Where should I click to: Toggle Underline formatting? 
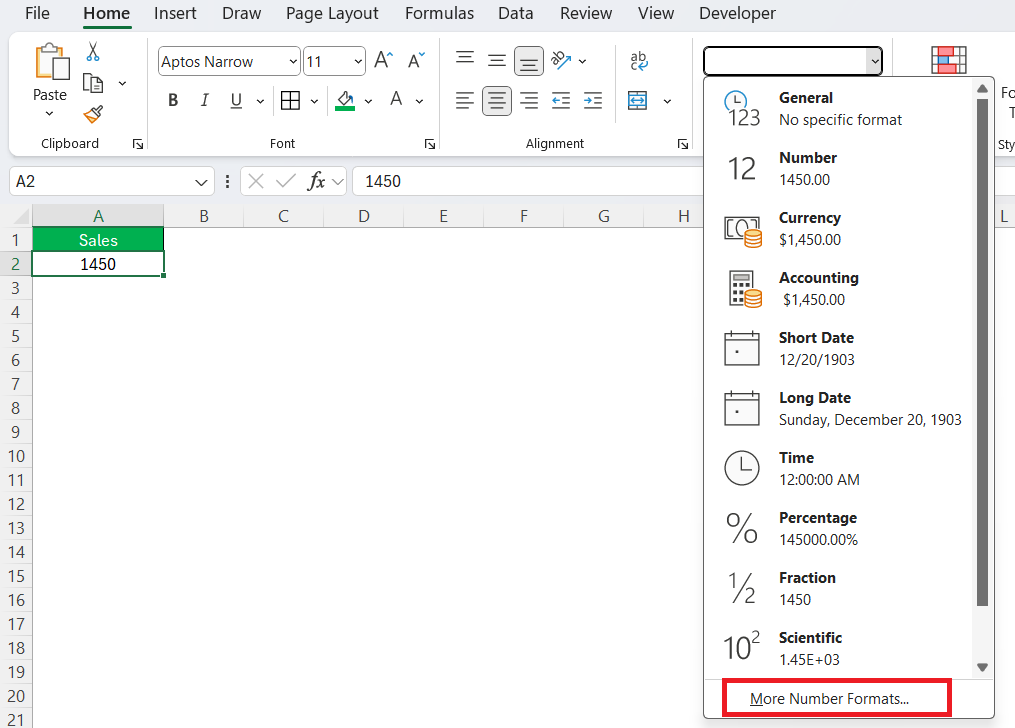tap(236, 100)
